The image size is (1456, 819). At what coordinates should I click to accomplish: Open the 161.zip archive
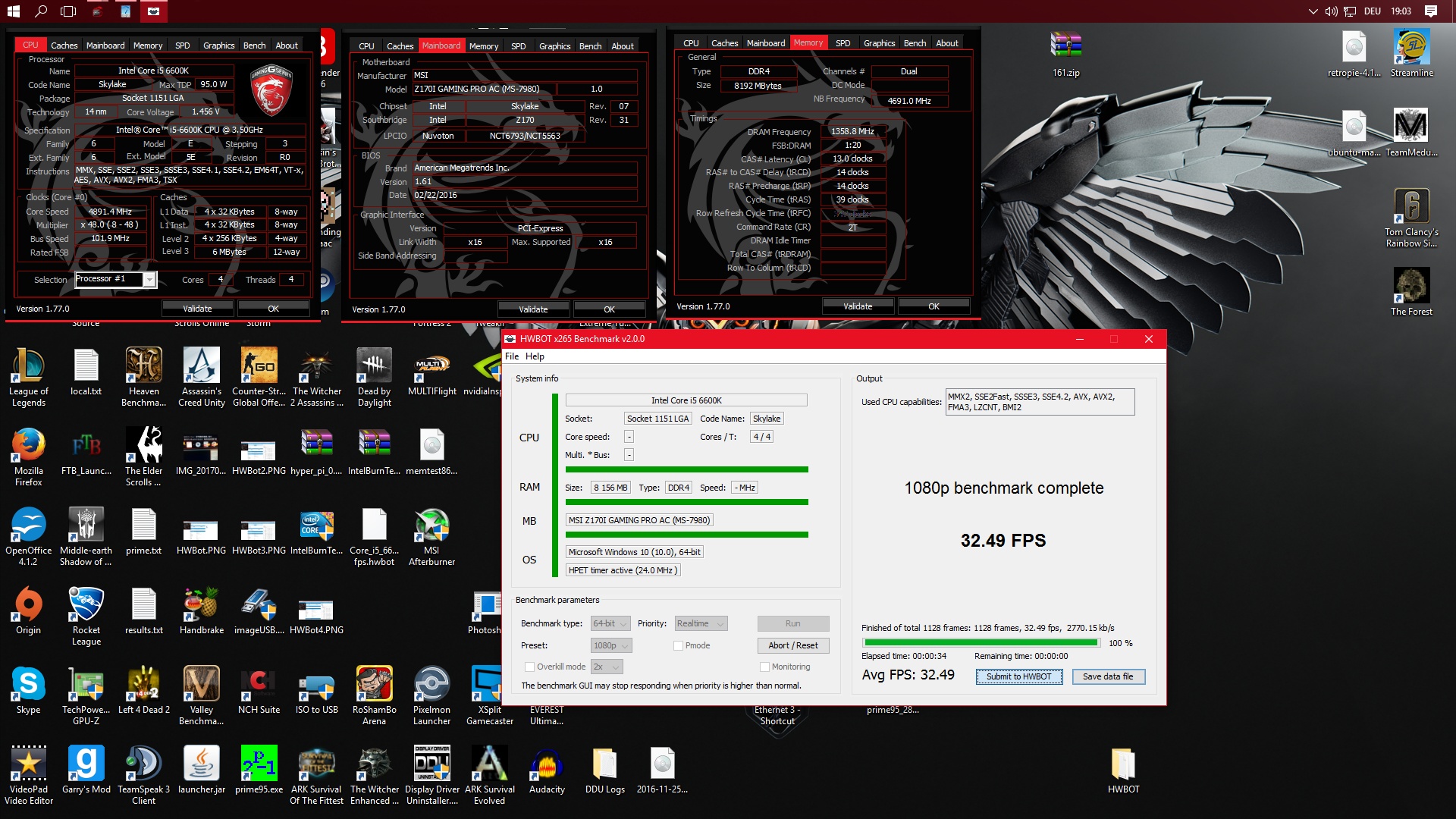(1065, 53)
